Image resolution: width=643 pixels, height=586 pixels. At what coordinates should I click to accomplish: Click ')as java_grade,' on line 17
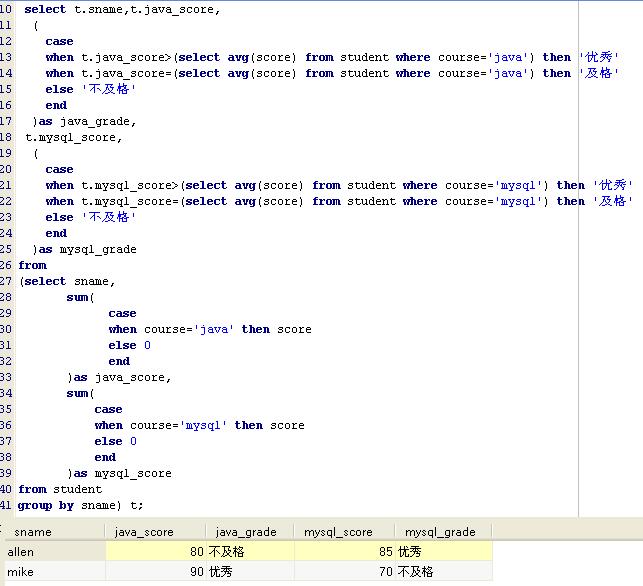click(84, 121)
